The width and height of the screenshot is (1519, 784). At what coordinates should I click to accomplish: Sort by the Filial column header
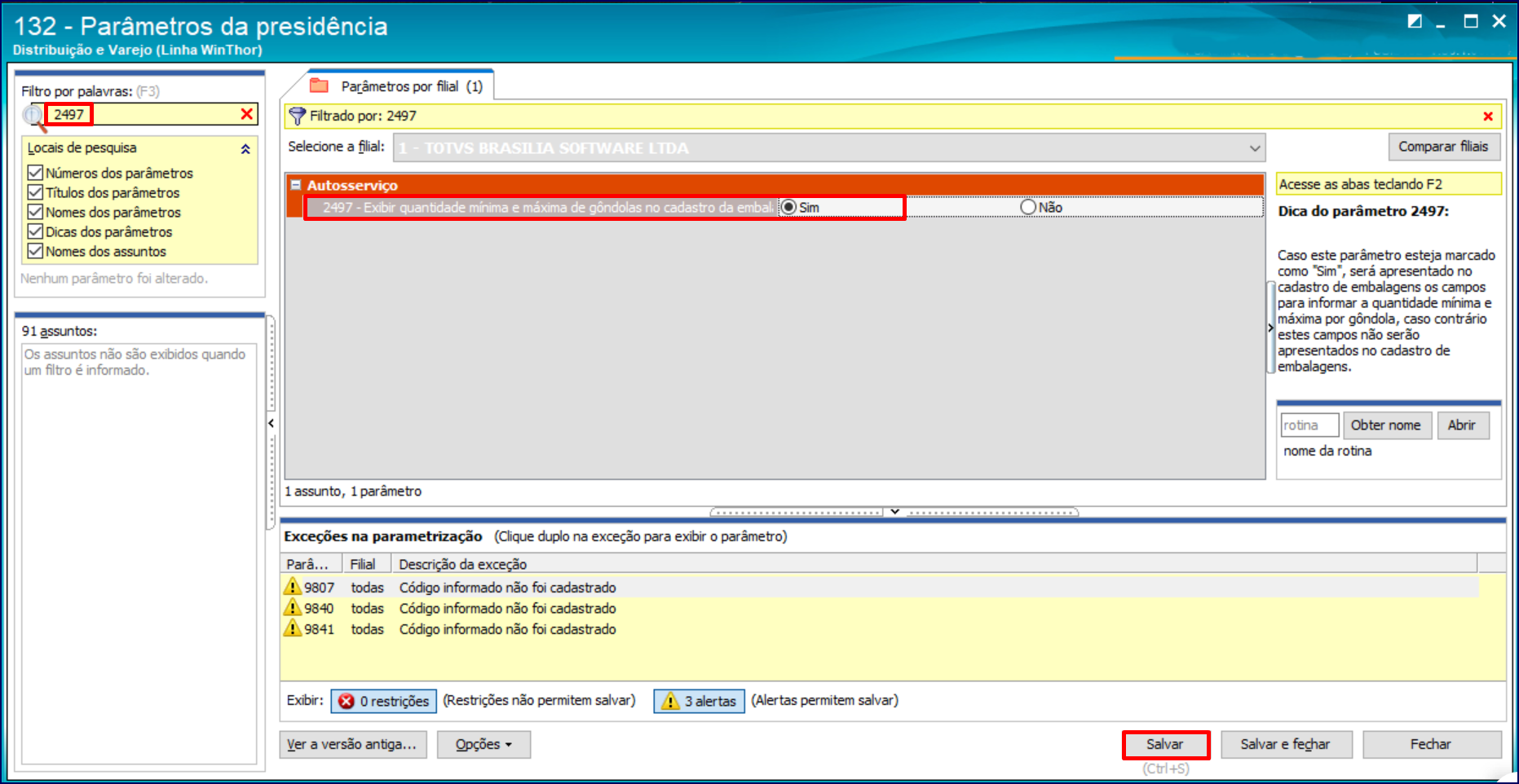click(367, 564)
